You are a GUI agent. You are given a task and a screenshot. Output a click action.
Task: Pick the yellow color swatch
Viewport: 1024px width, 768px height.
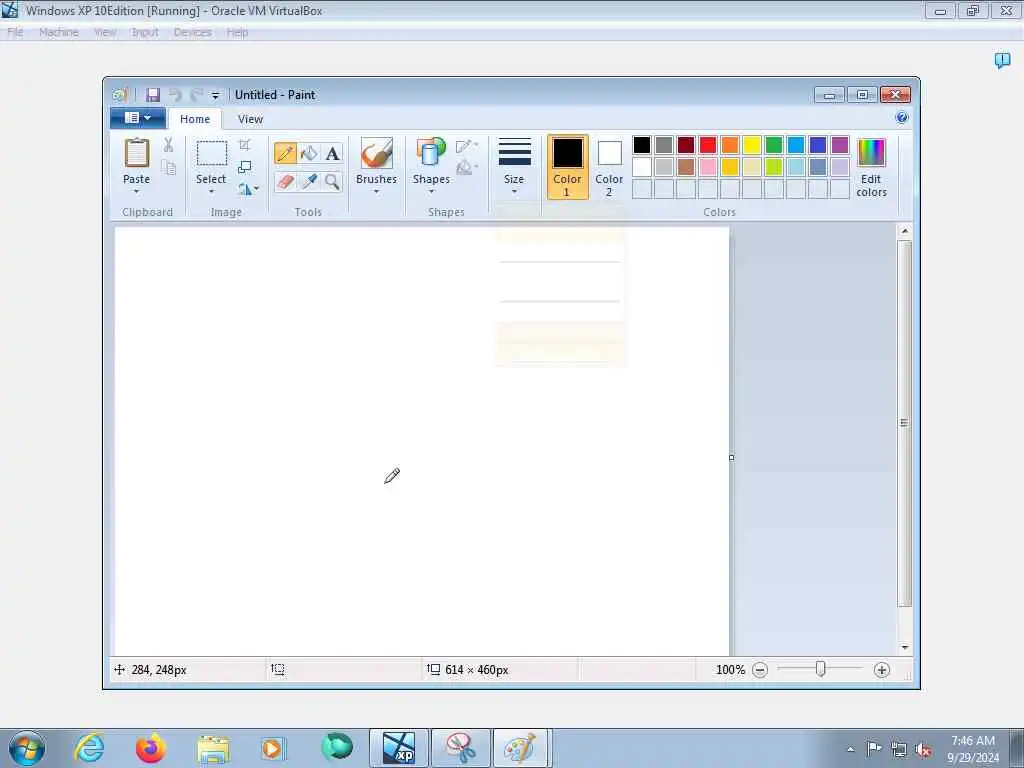pos(752,145)
